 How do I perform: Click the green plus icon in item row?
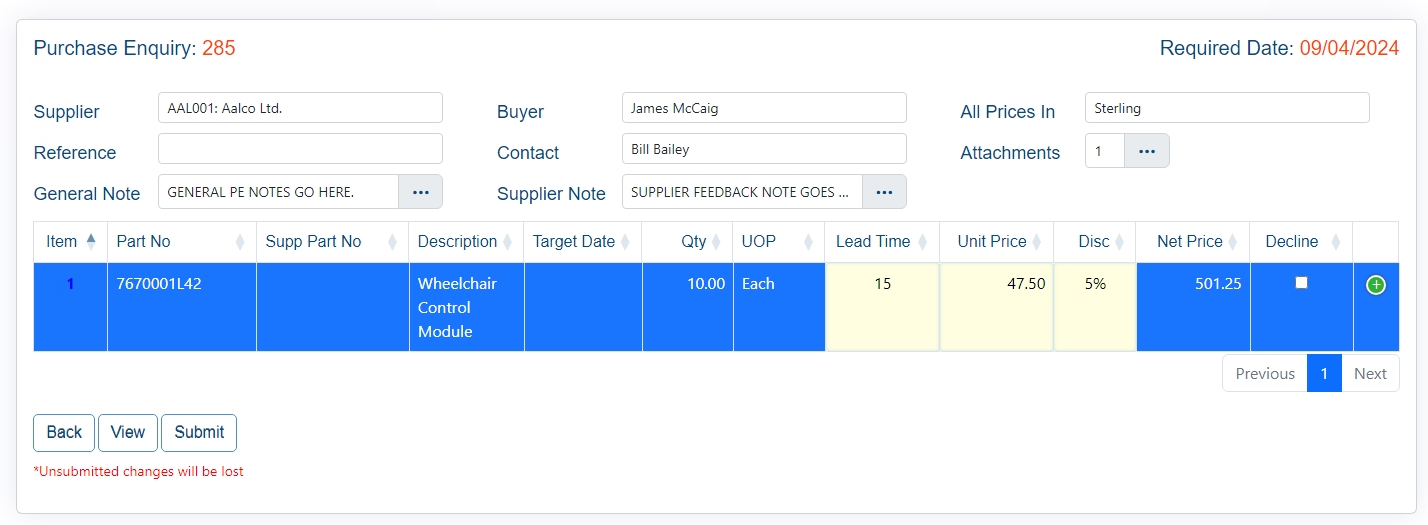1375,285
